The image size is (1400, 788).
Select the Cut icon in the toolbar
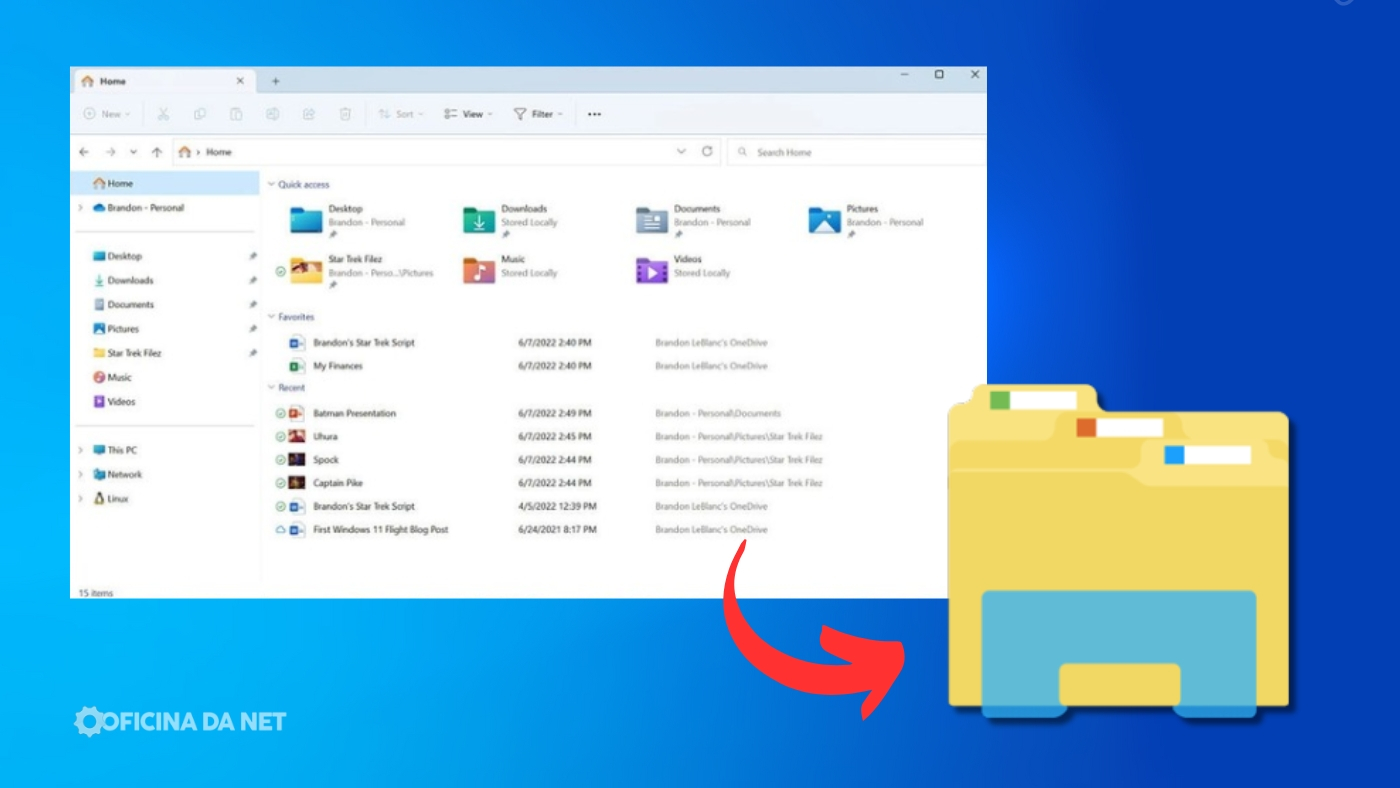coord(163,113)
